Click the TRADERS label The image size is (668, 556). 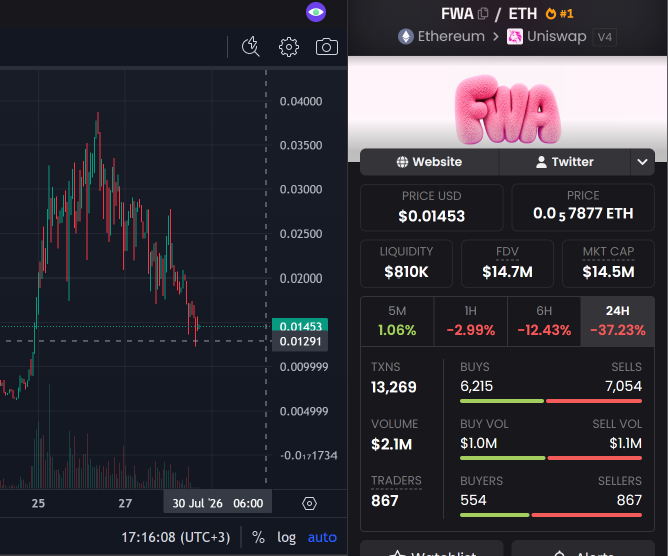(x=396, y=481)
